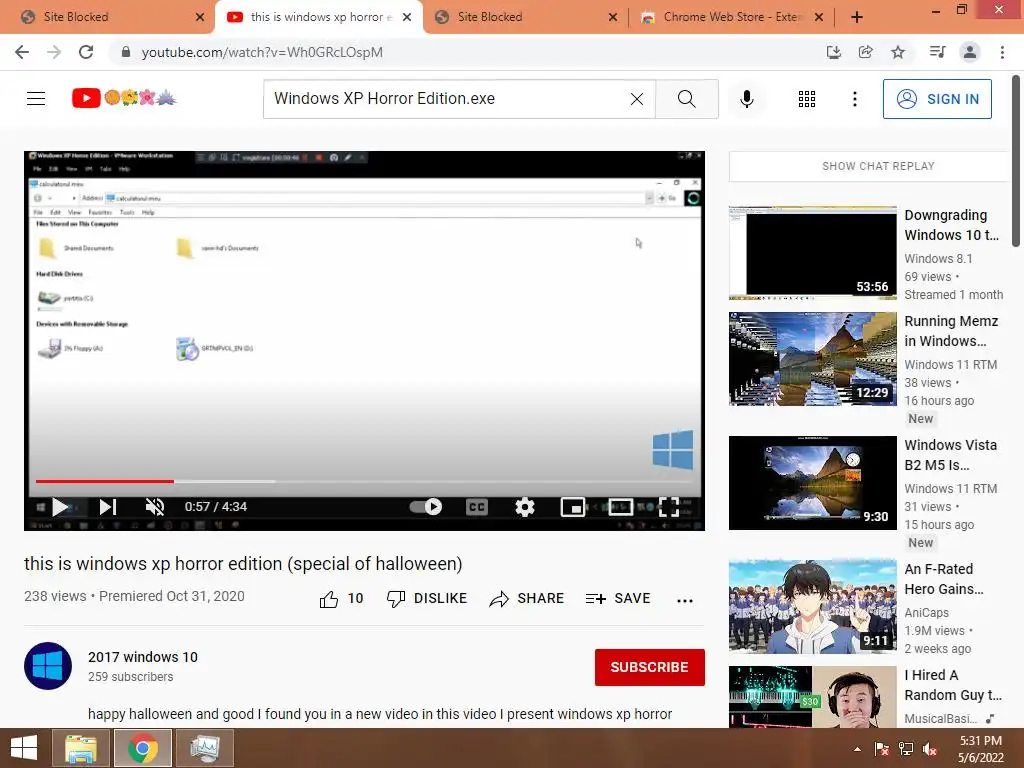
Task: Open the player settings gear
Action: point(524,507)
